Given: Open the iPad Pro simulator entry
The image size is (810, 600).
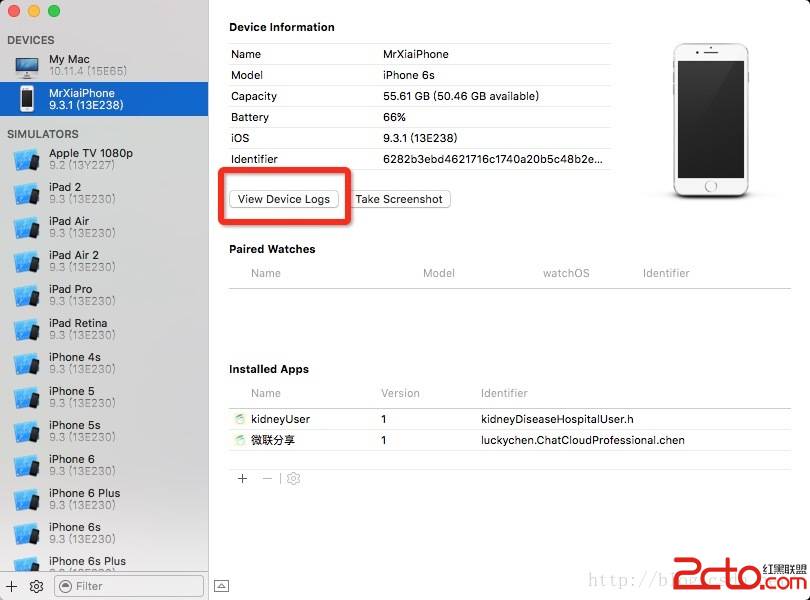Looking at the screenshot, I should [104, 295].
